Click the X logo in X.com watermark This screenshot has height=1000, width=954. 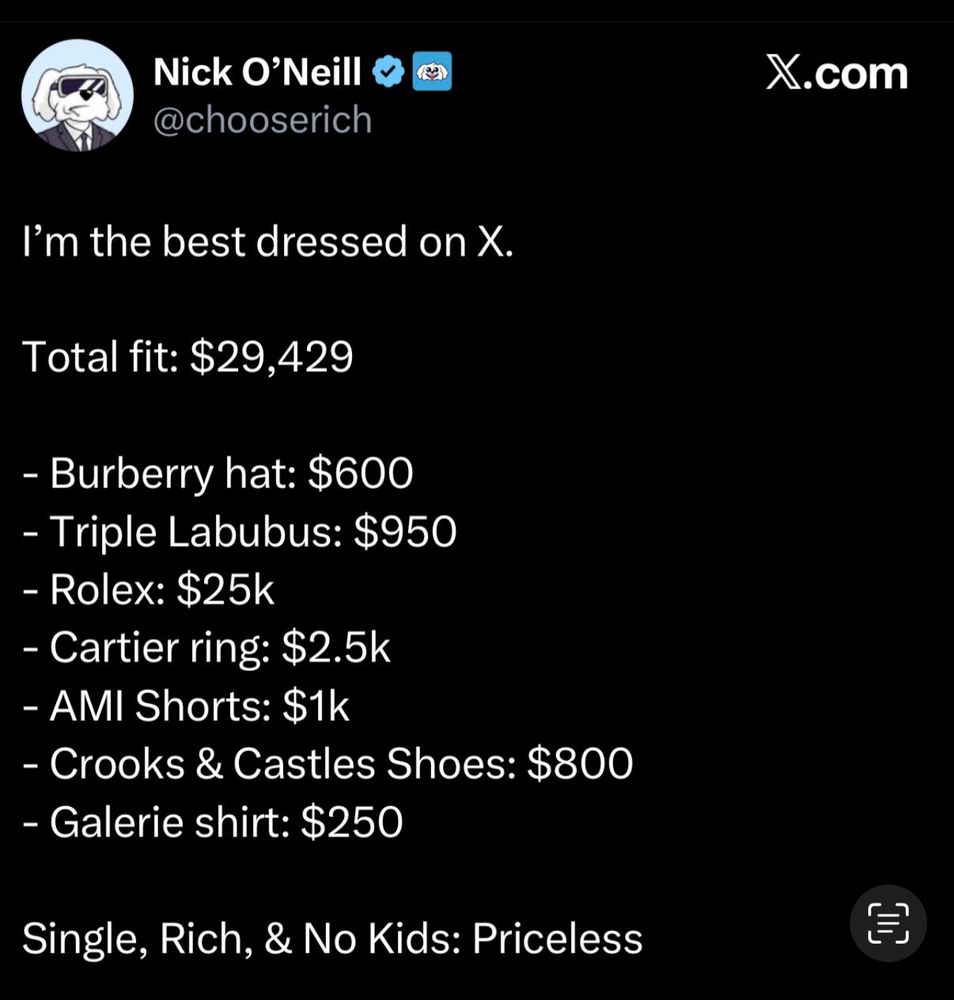786,73
